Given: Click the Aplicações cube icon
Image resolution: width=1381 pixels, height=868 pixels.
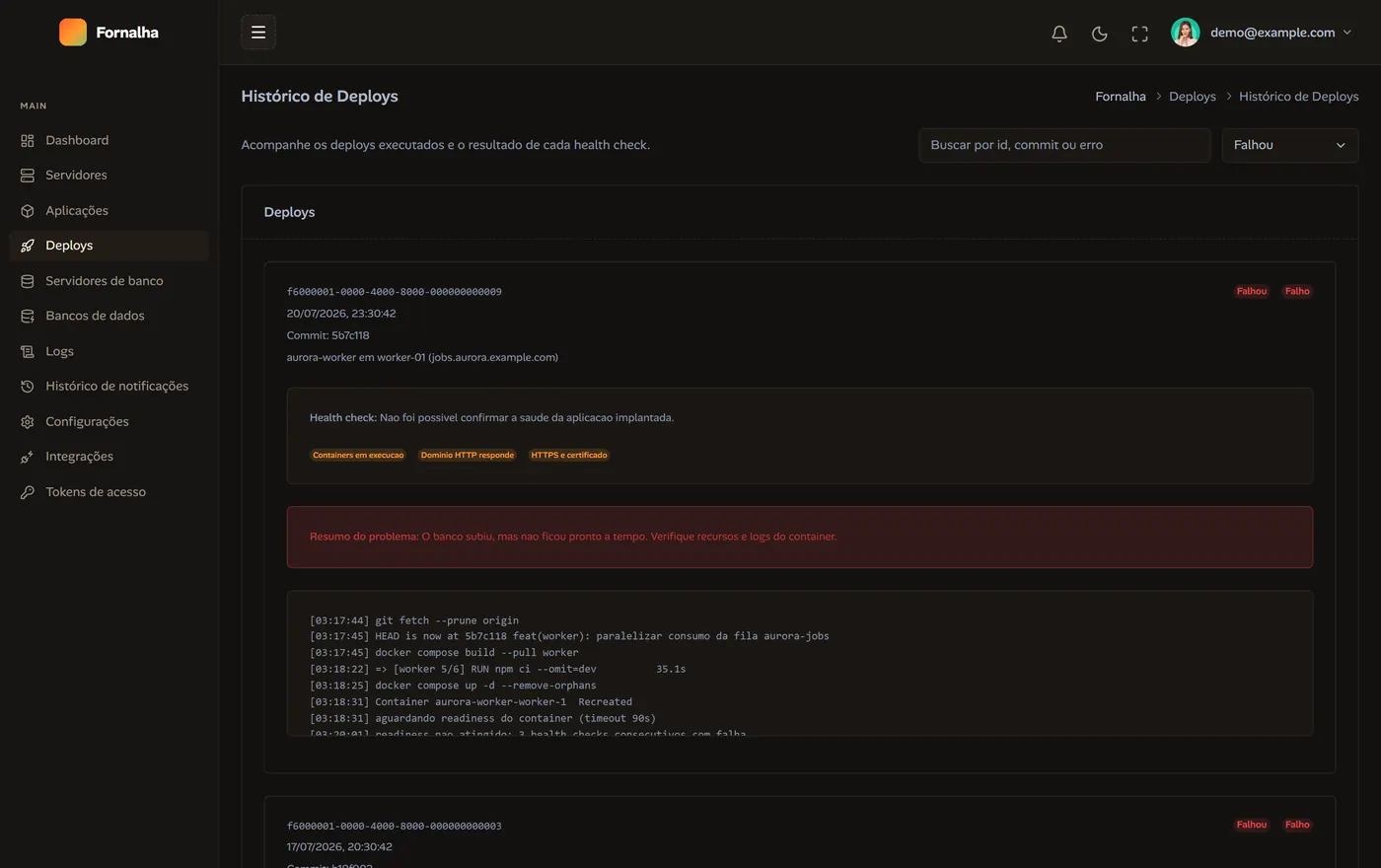Looking at the screenshot, I should pyautogui.click(x=28, y=211).
